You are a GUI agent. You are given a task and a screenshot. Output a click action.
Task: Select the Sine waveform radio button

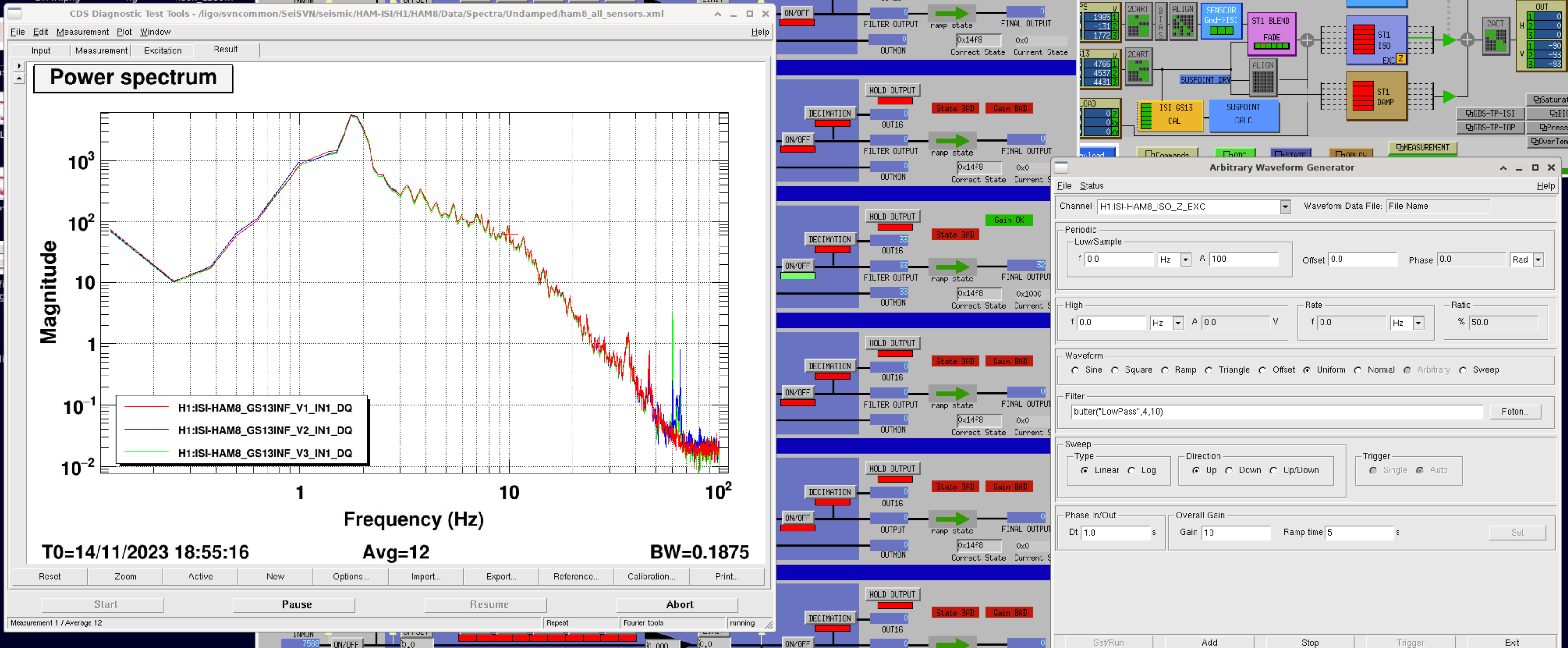pyautogui.click(x=1075, y=370)
